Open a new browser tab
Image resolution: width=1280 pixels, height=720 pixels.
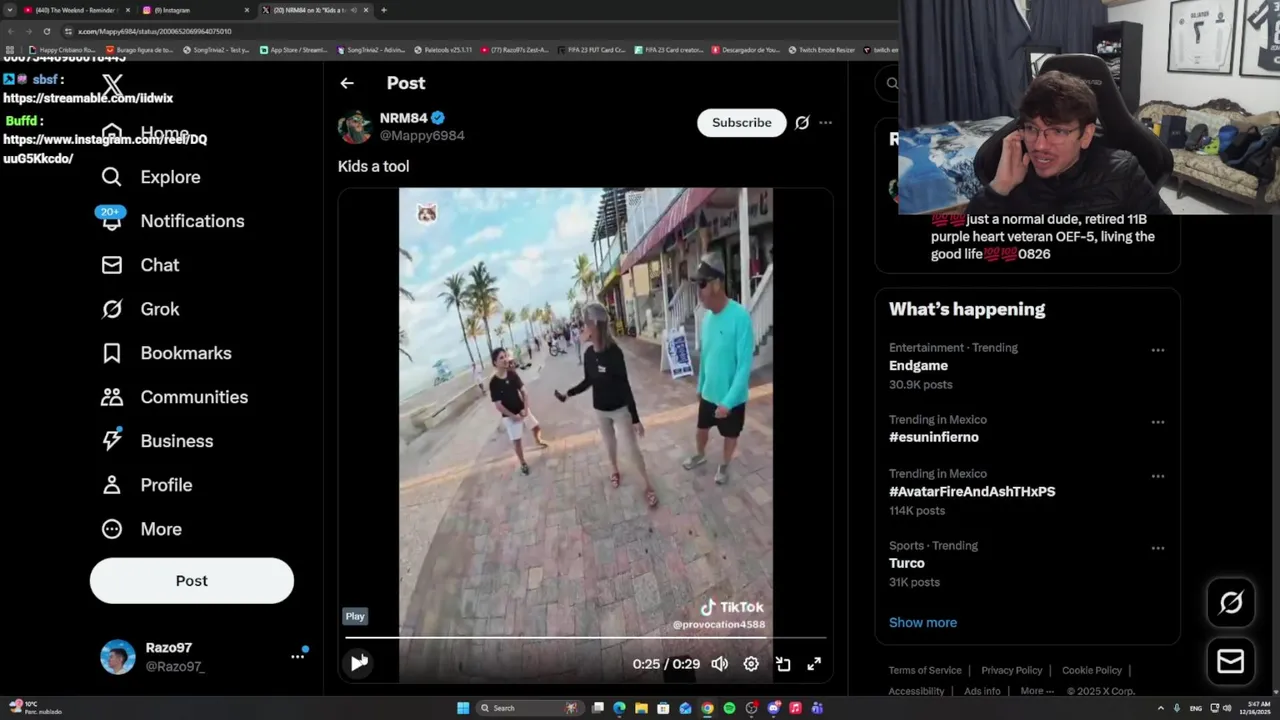click(384, 10)
